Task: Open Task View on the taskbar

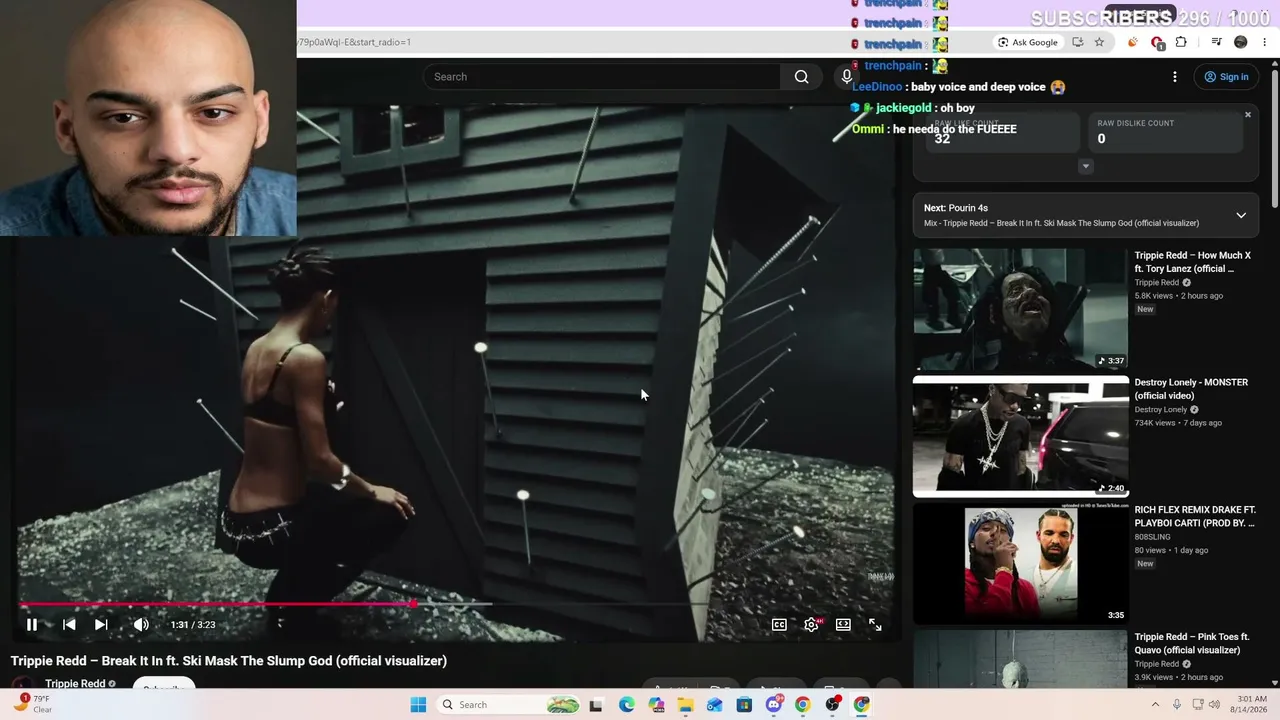Action: (596, 705)
